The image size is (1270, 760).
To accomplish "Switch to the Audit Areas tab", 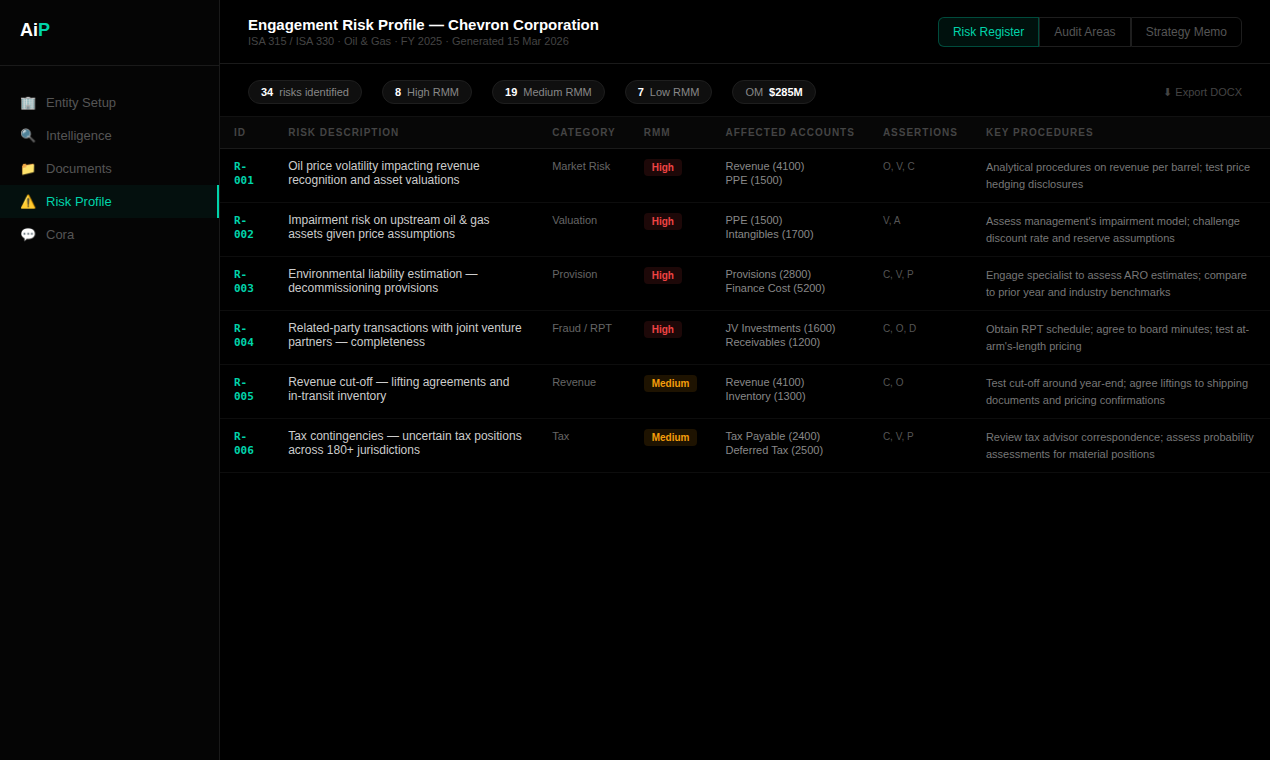I will (1084, 32).
